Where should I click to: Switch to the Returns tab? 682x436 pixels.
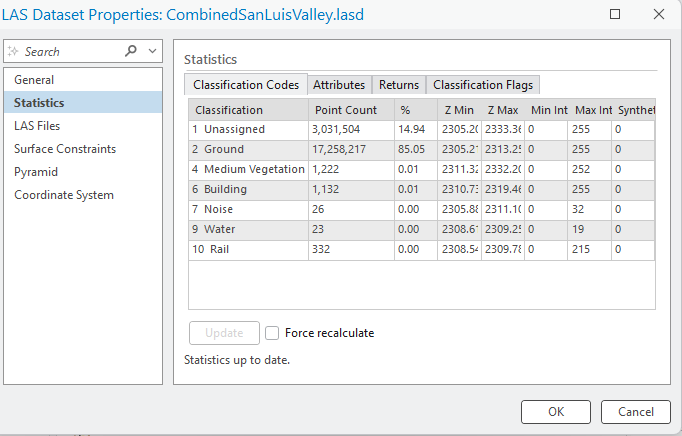398,85
